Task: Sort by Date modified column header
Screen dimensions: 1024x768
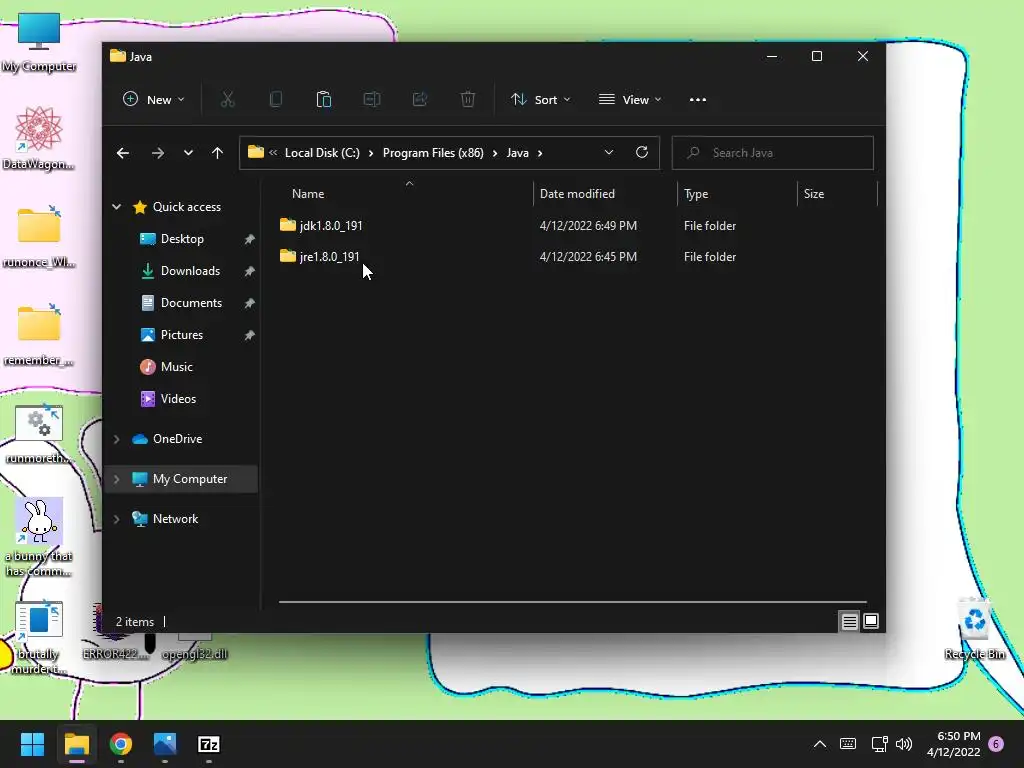Action: [605, 193]
